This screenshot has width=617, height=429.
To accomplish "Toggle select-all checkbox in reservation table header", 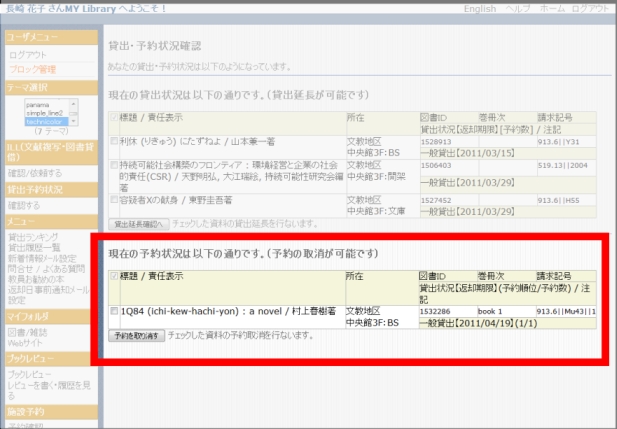I will click(x=114, y=276).
